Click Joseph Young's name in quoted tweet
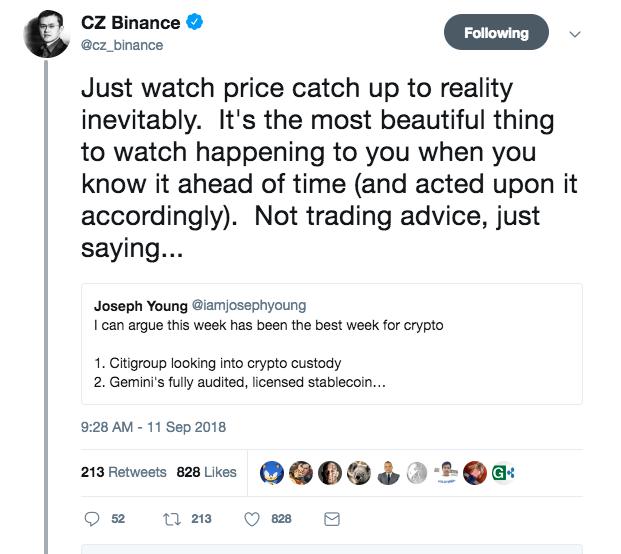 [x=140, y=305]
